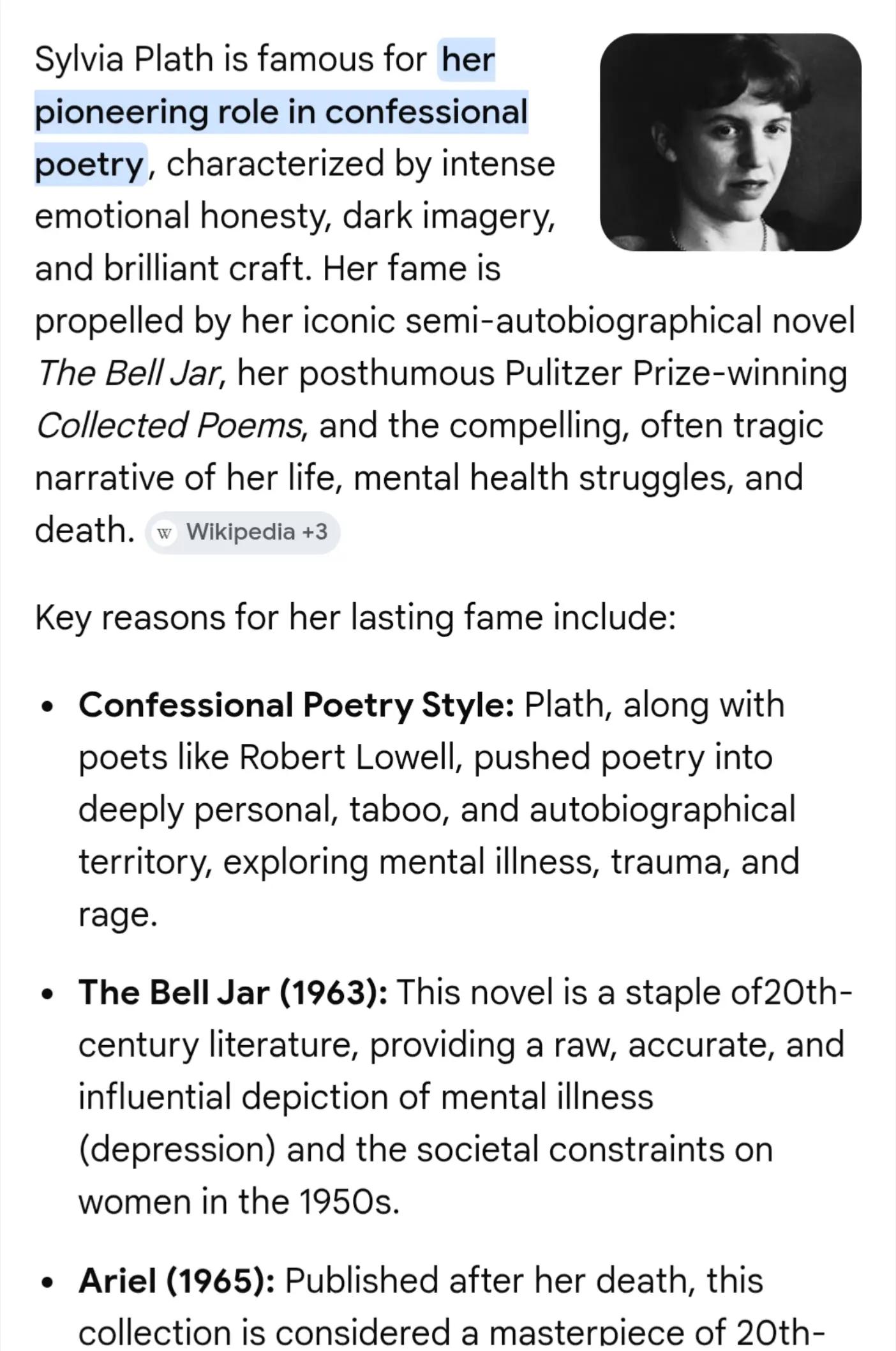The height and width of the screenshot is (1351, 896).
Task: Tap the highlighted "pioneering role in confessional" text
Action: (281, 112)
